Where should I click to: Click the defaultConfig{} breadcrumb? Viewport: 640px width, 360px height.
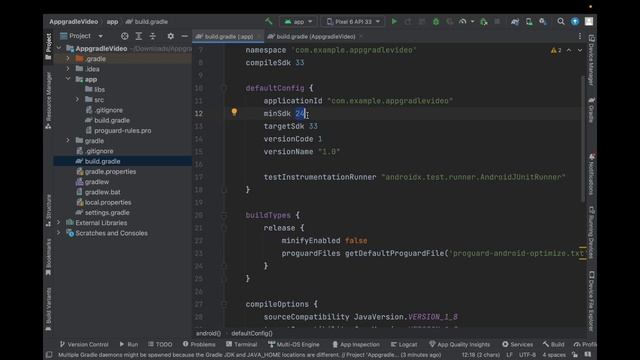coord(251,333)
